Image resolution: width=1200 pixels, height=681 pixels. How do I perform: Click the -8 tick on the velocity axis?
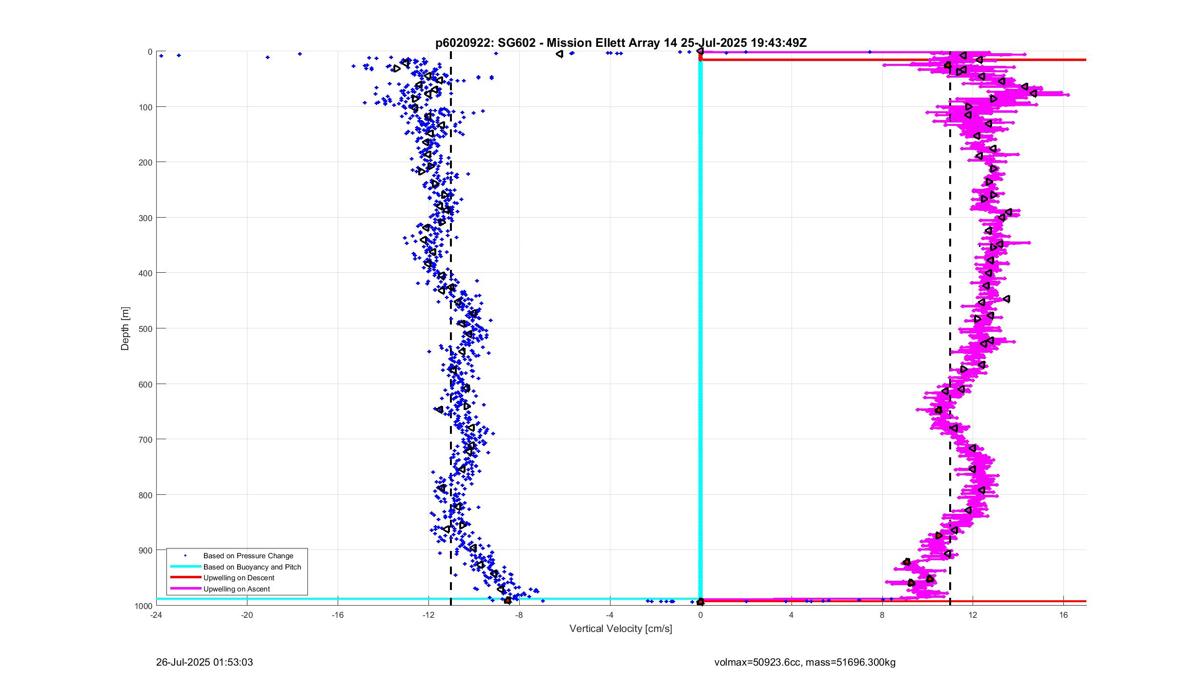[x=519, y=615]
